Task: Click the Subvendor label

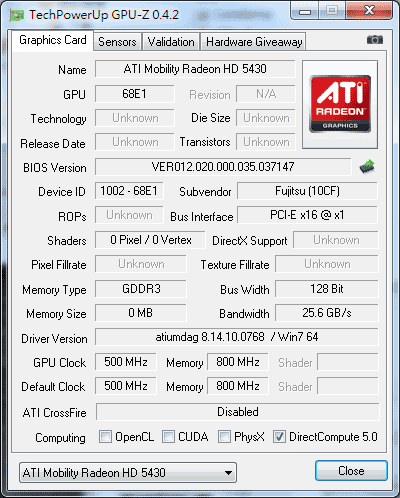Action: tap(205, 192)
